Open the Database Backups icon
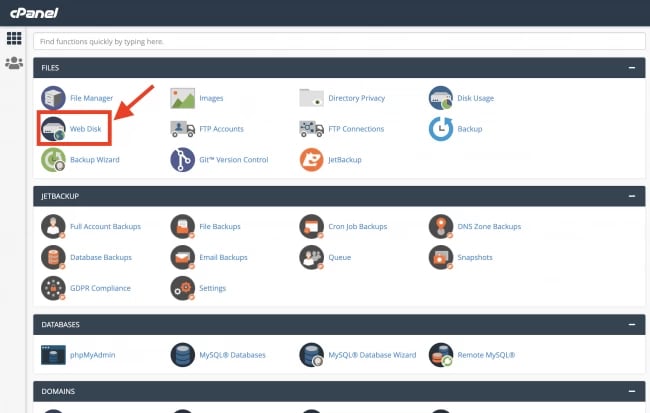Viewport: 650px width, 413px height. (x=53, y=257)
